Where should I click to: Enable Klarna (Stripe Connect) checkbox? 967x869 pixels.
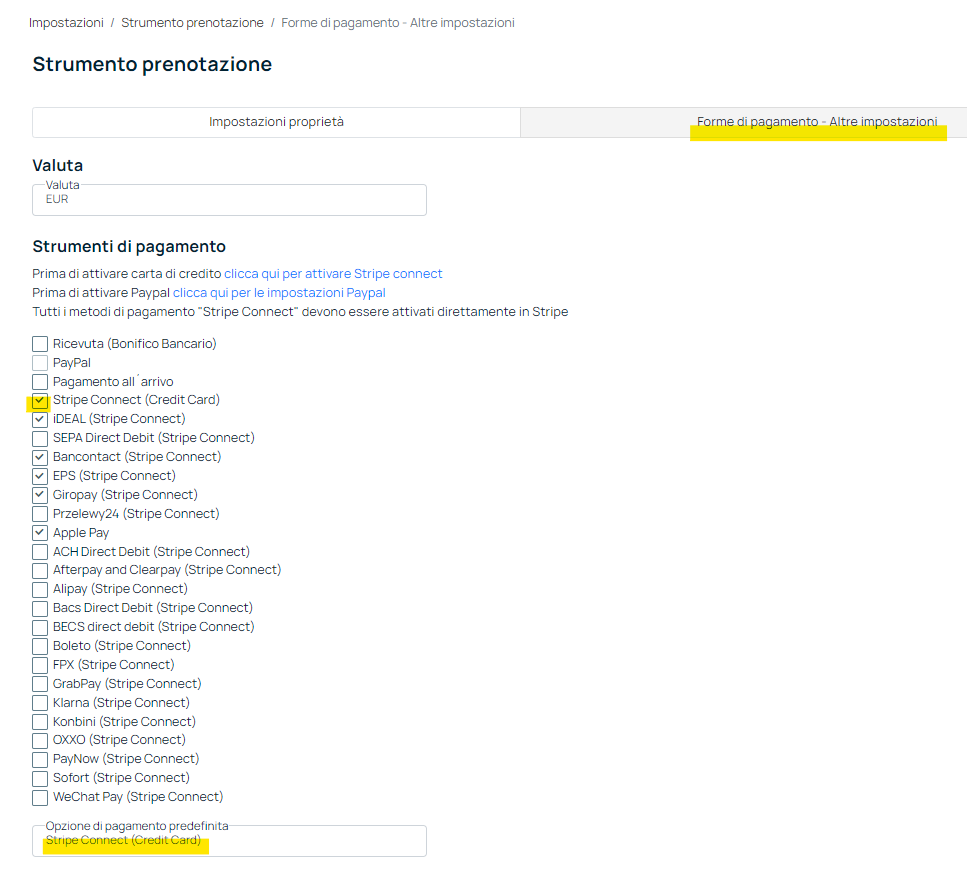(40, 703)
